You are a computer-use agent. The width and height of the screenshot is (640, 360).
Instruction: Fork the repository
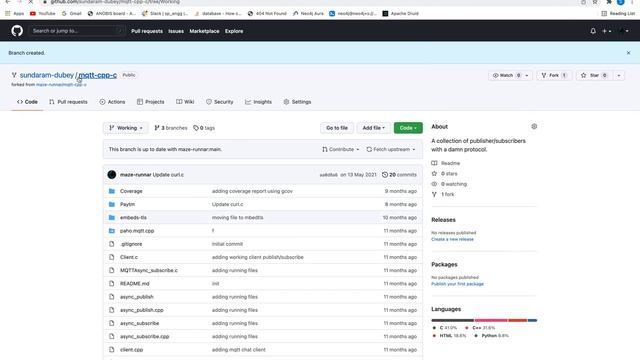tap(554, 76)
